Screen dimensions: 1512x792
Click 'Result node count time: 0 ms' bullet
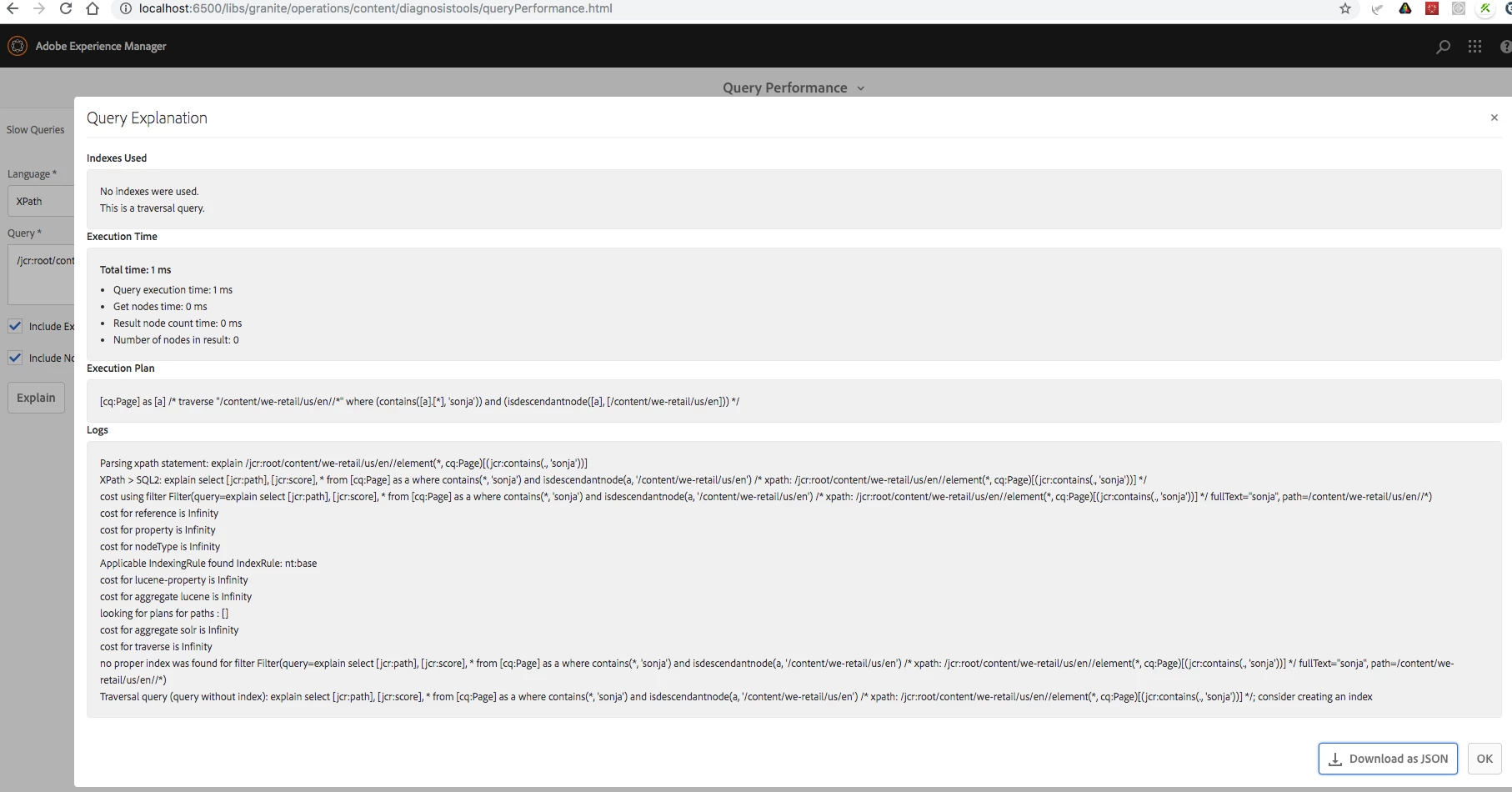[178, 323]
